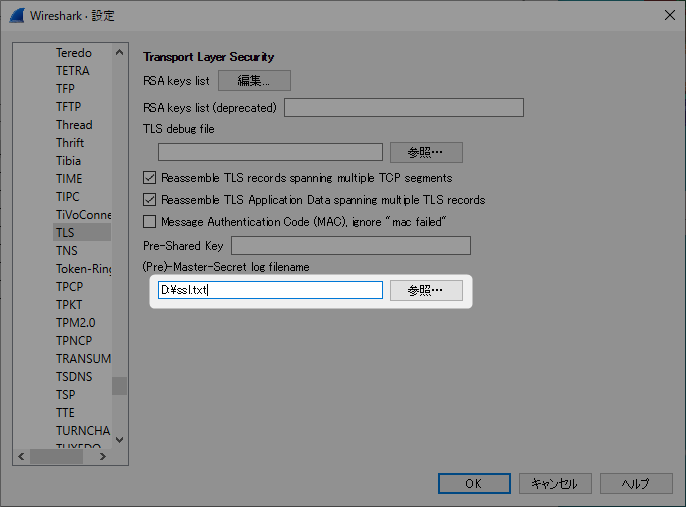This screenshot has width=686, height=507.
Task: Close the Wireshark settings dialog
Action: coord(669,15)
